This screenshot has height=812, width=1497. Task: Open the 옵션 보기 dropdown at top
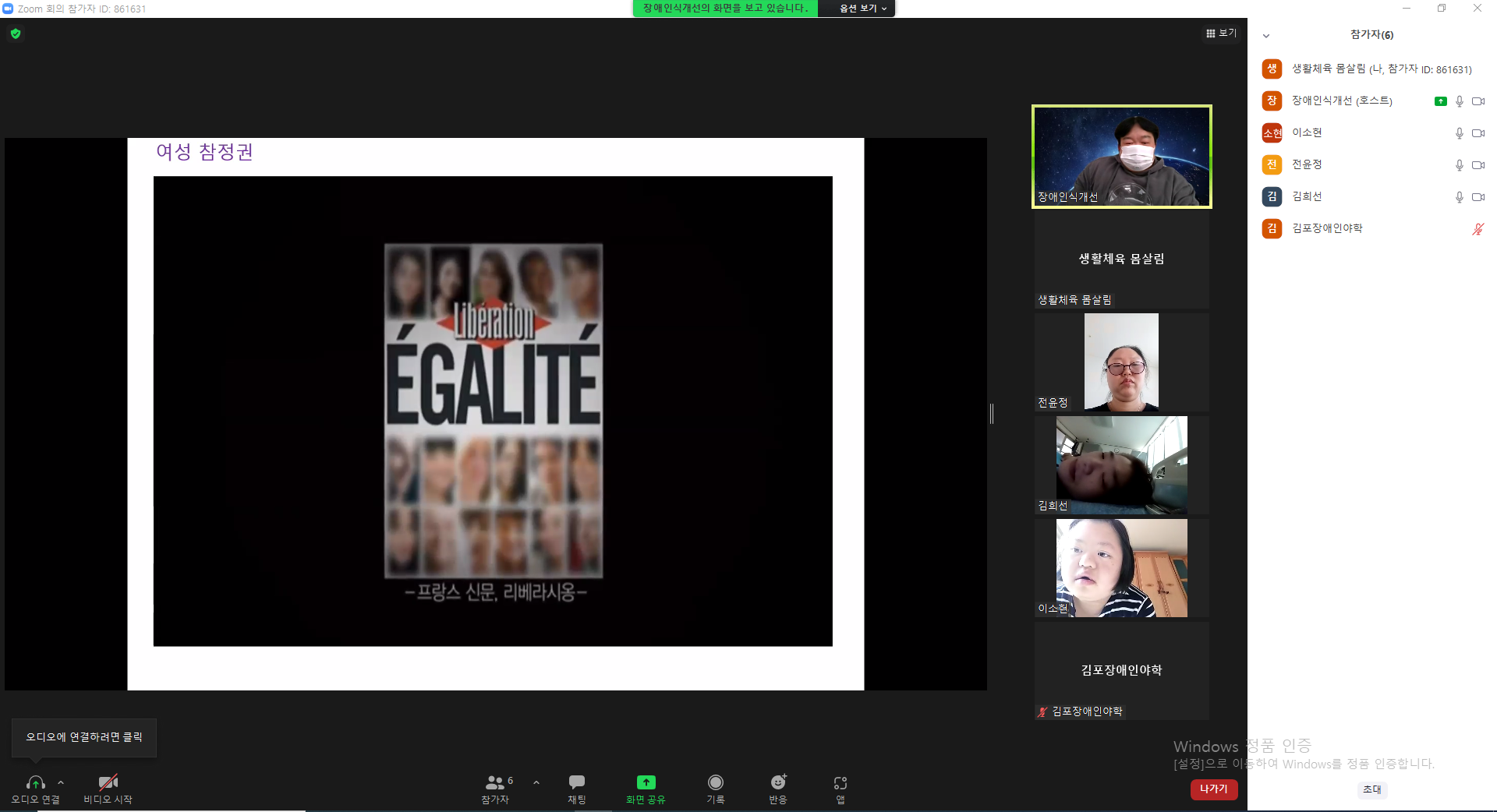coord(862,9)
